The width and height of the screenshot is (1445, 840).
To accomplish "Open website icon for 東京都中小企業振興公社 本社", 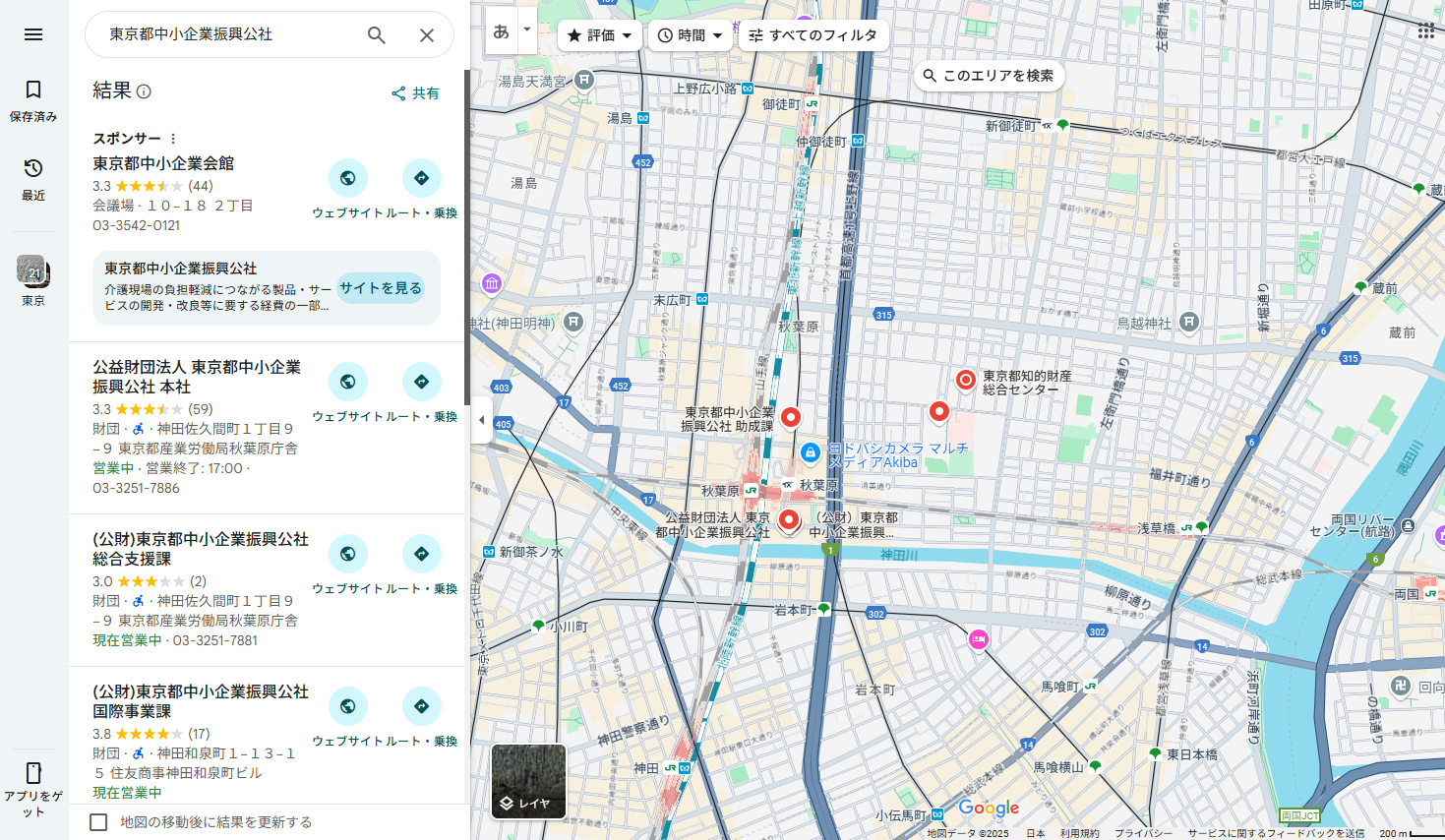I will click(x=348, y=382).
